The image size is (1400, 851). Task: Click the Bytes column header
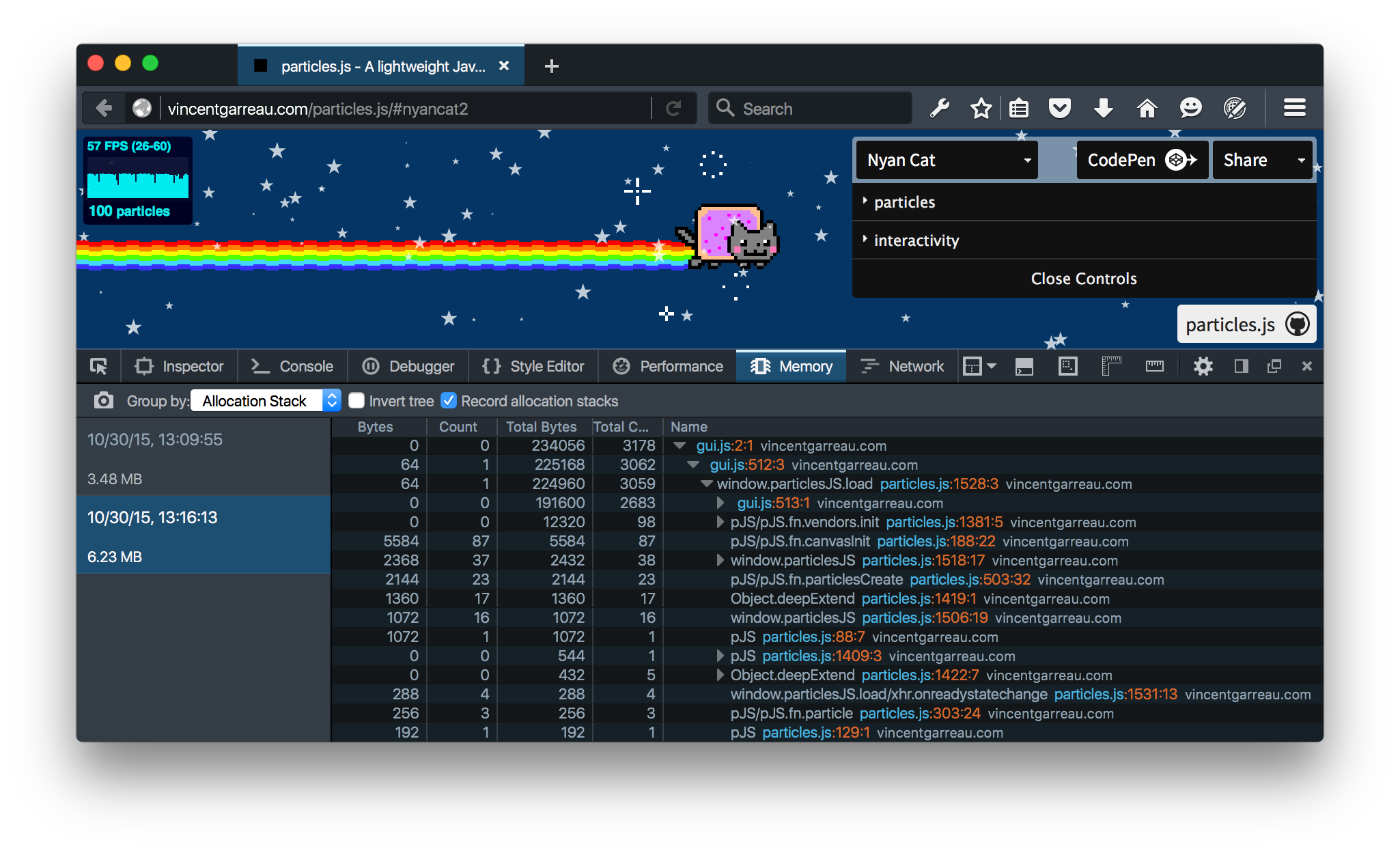379,426
